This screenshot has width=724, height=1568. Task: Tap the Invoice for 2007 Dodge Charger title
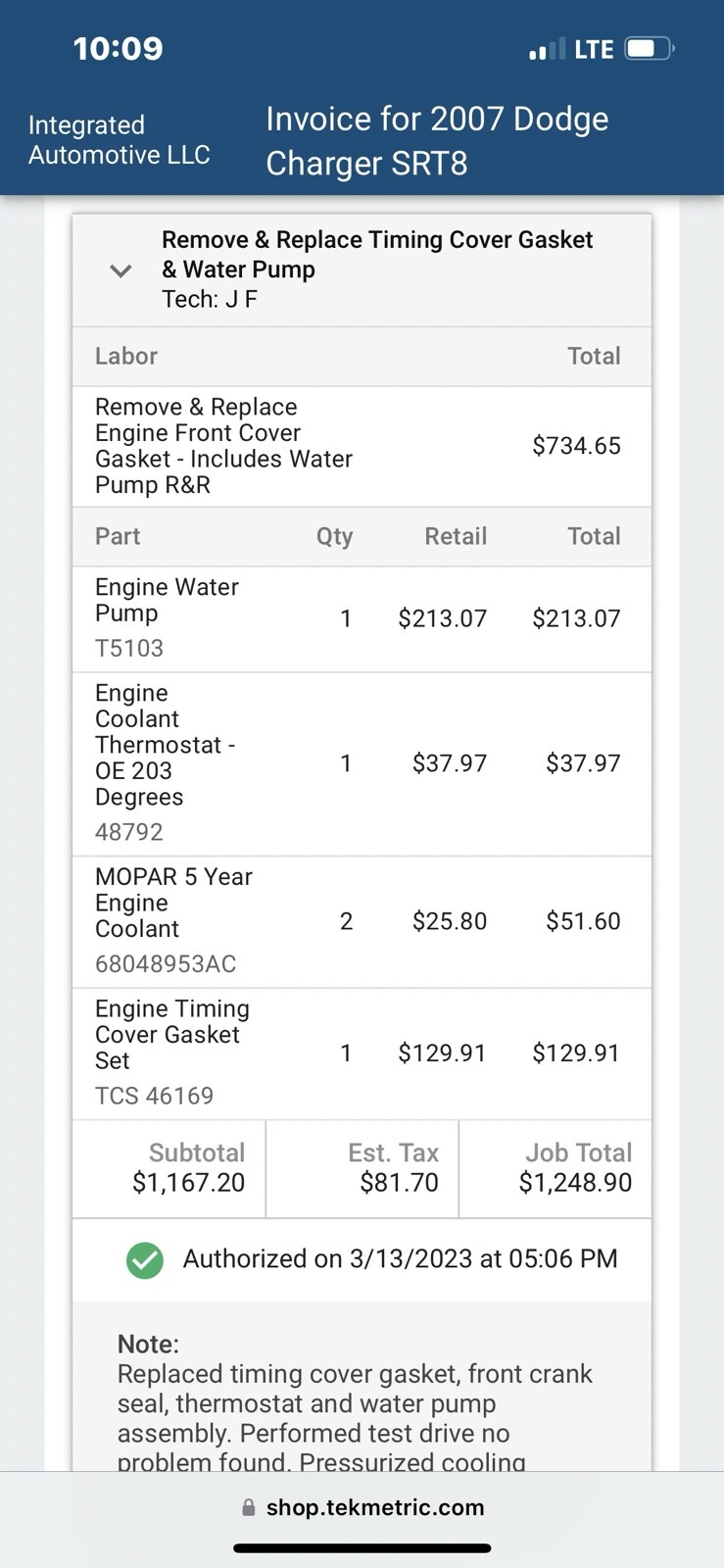437,140
